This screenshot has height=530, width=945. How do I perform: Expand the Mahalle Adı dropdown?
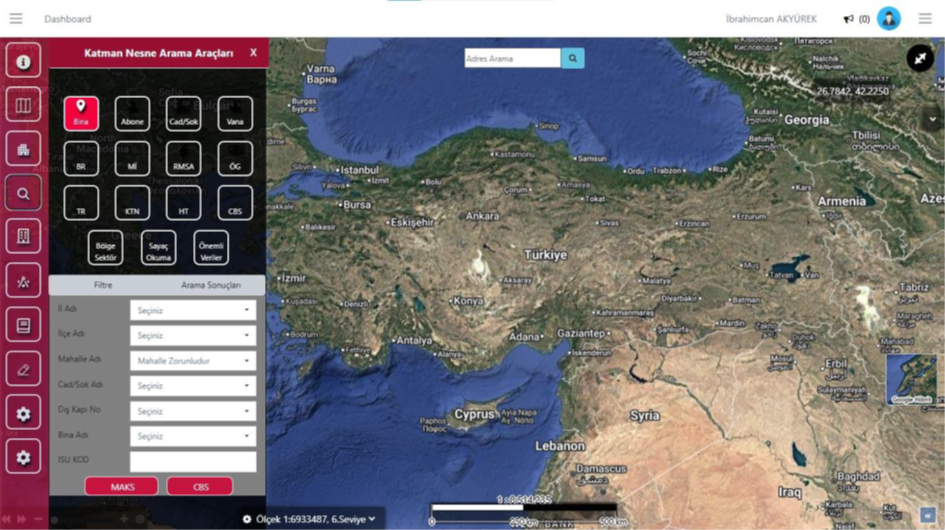pos(192,361)
